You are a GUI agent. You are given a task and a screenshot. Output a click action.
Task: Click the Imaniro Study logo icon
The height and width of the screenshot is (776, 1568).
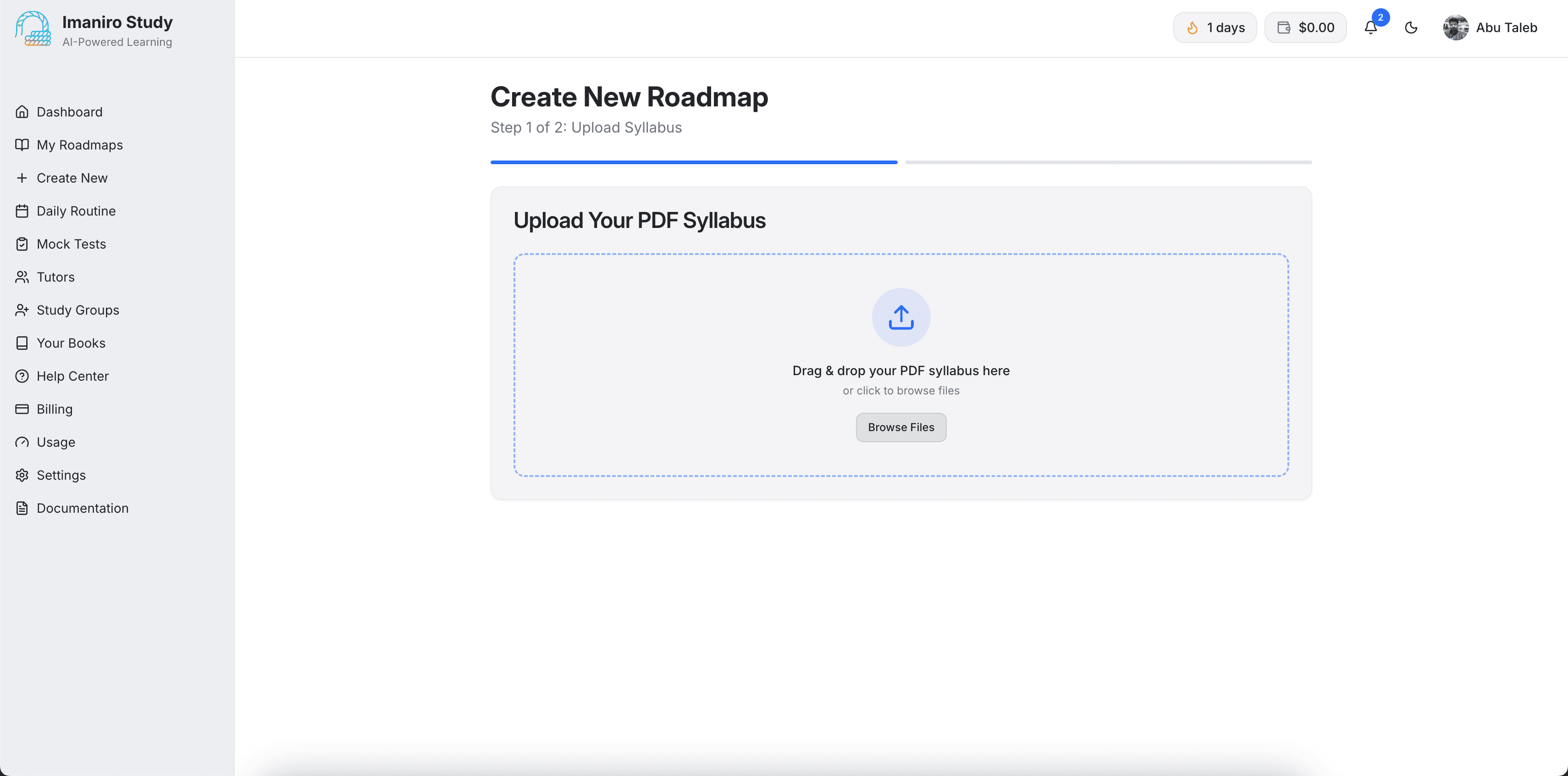pyautogui.click(x=33, y=28)
